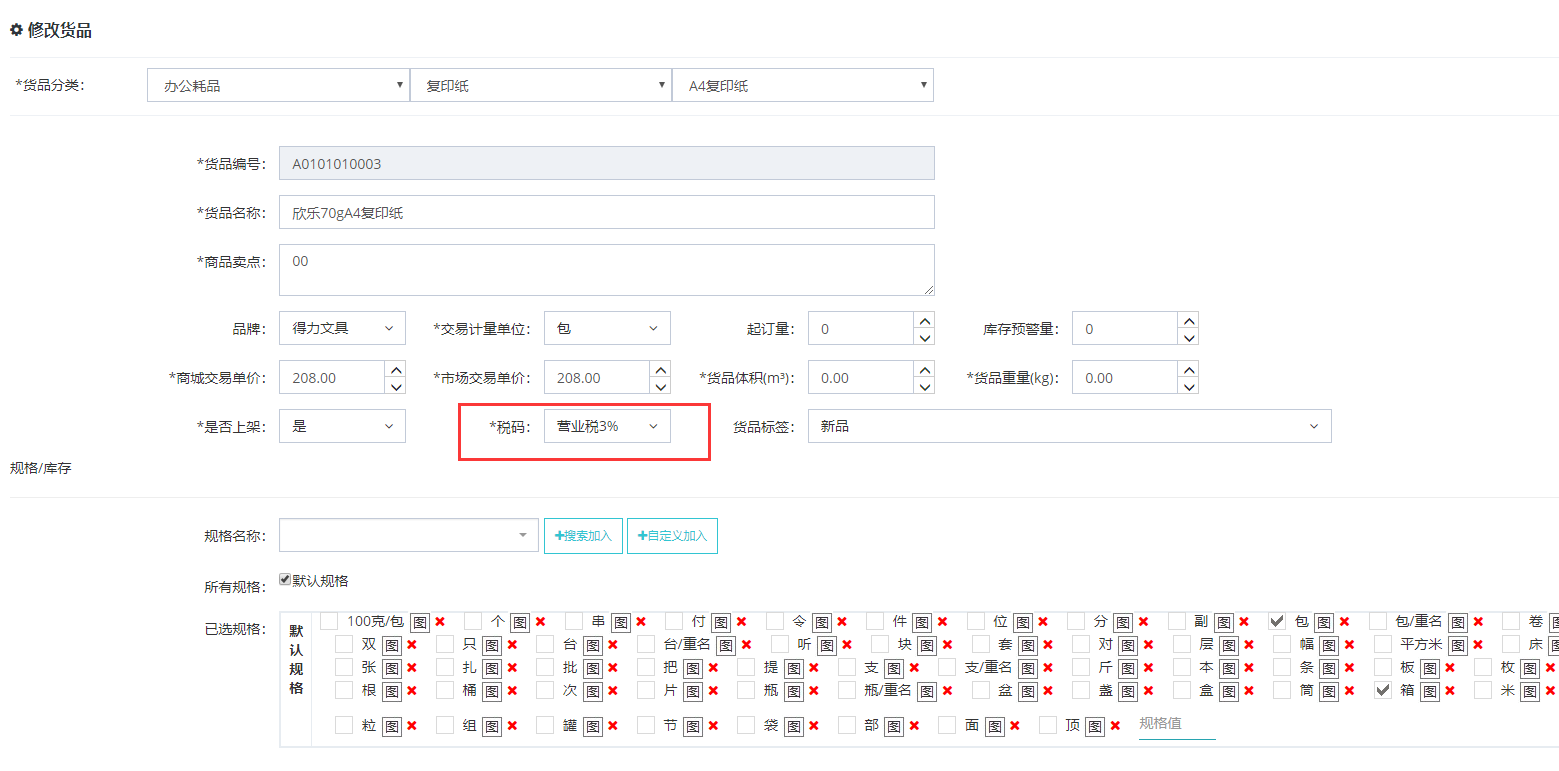Click the 自定义加入 button
This screenshot has height=771, width=1559.
(x=672, y=536)
